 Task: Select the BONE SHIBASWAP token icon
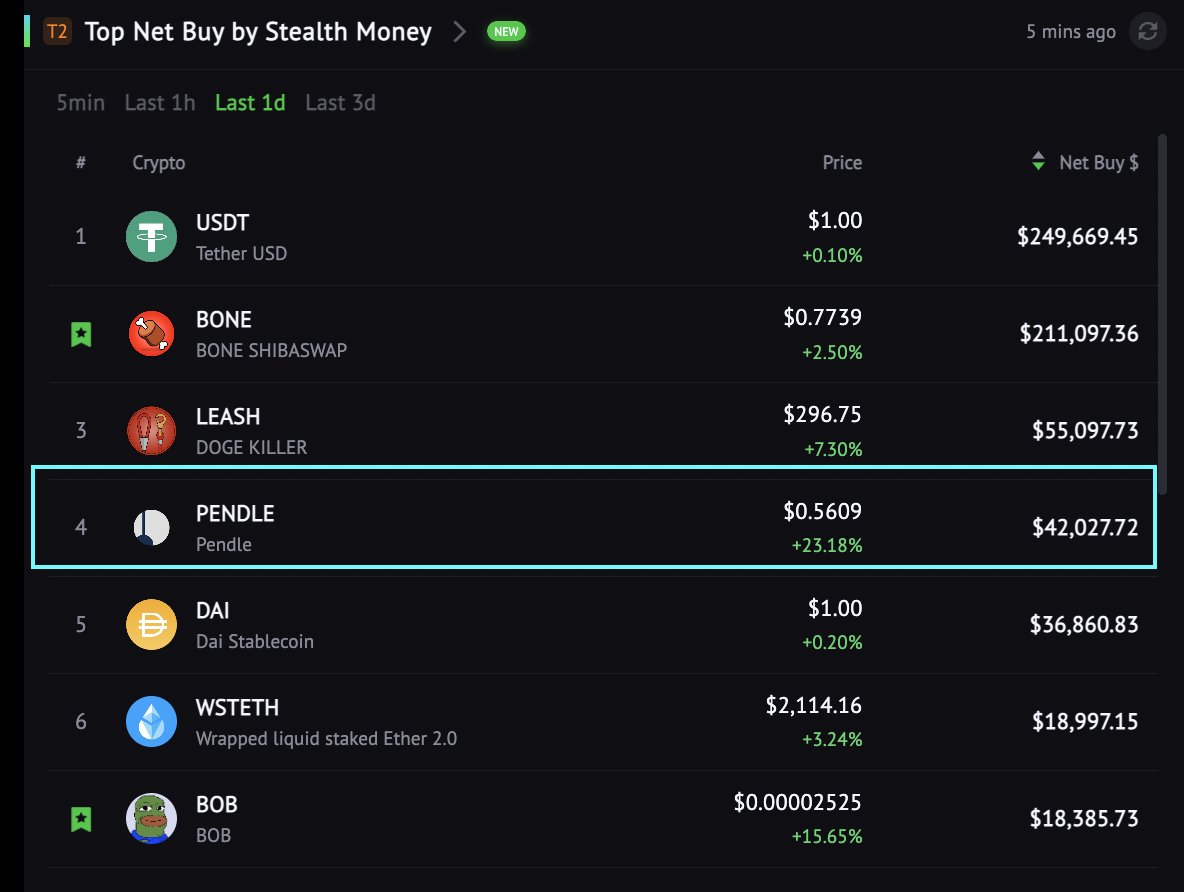[150, 334]
